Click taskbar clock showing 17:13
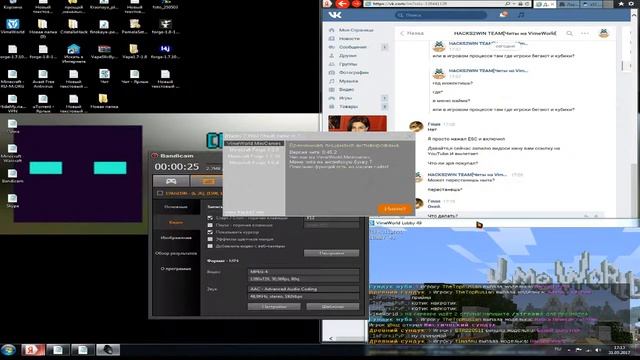 [619, 350]
